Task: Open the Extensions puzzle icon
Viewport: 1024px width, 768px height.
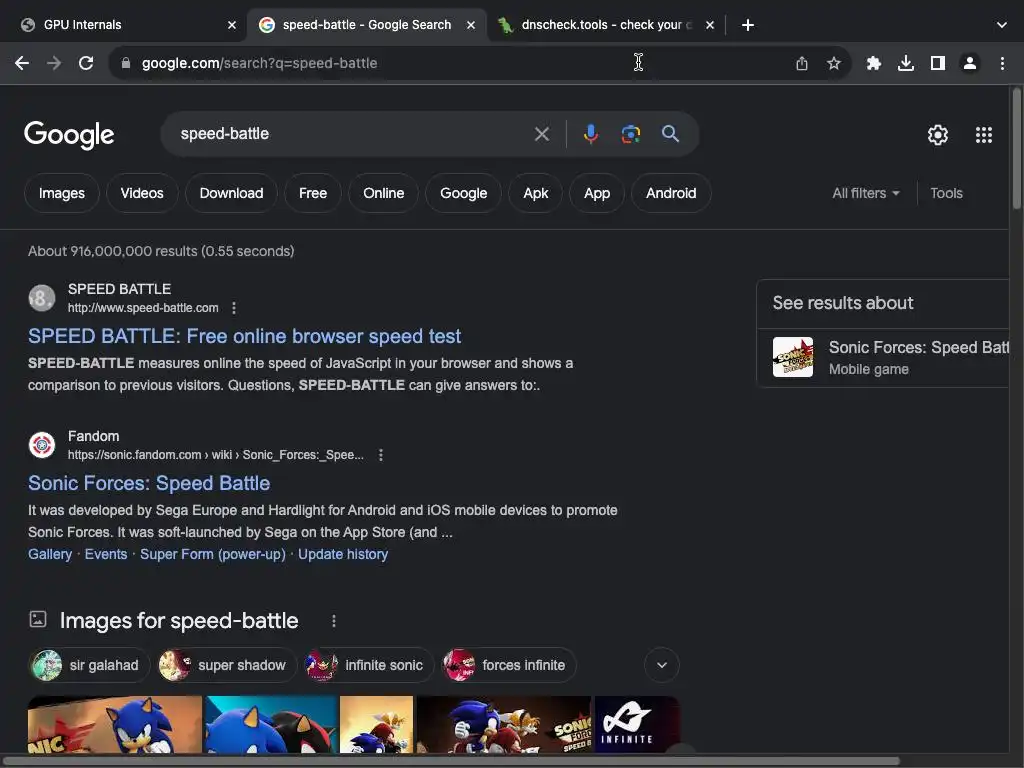Action: 873,63
